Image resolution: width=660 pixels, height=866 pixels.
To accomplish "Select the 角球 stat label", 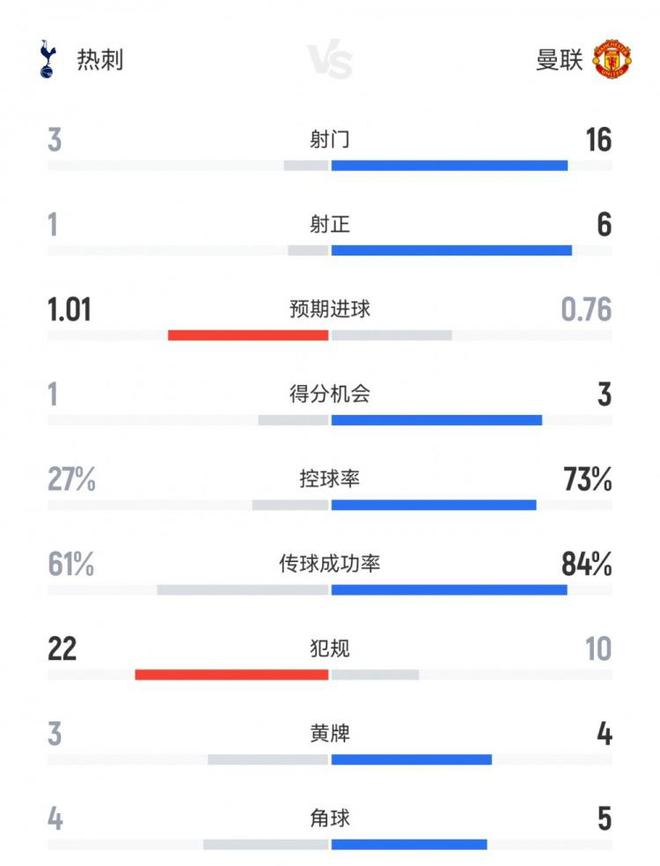I will (330, 819).
